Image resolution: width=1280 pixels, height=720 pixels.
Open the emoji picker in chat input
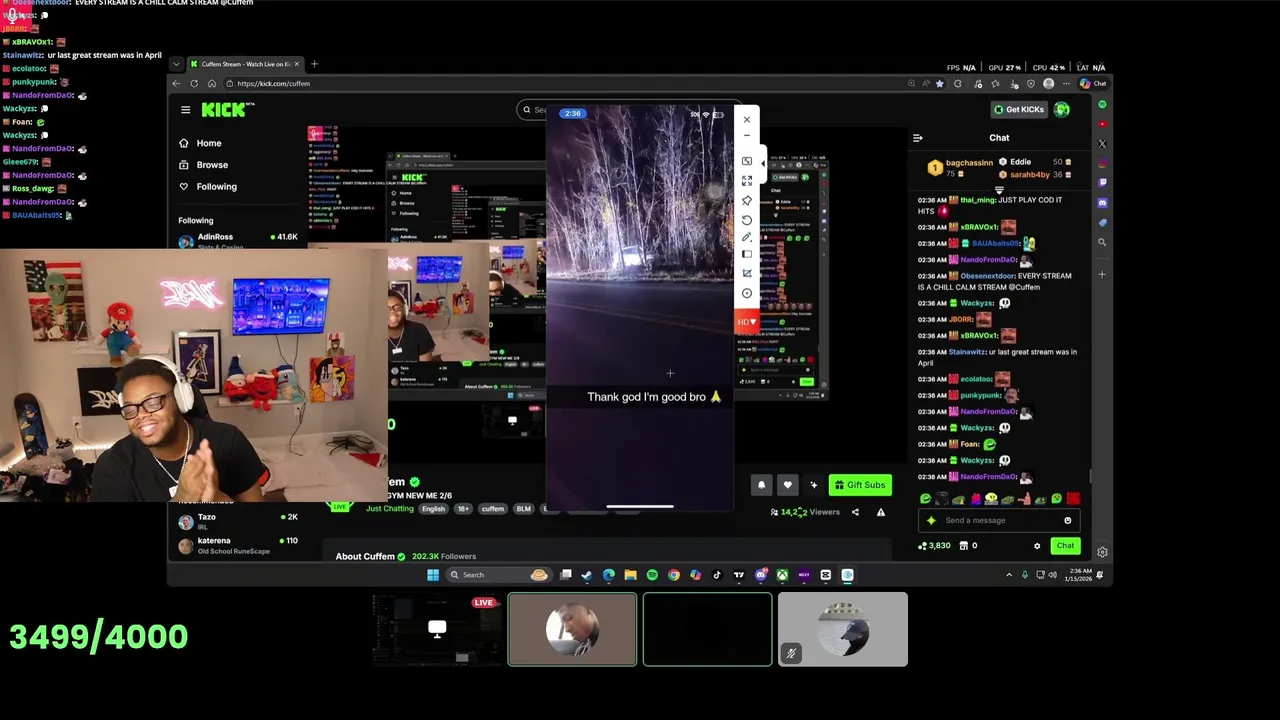(x=1068, y=520)
